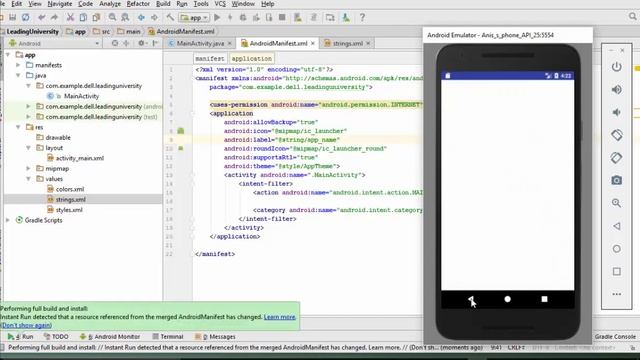This screenshot has width=640, height=360.
Task: Click the Cut scissors icon
Action: click(x=70, y=18)
